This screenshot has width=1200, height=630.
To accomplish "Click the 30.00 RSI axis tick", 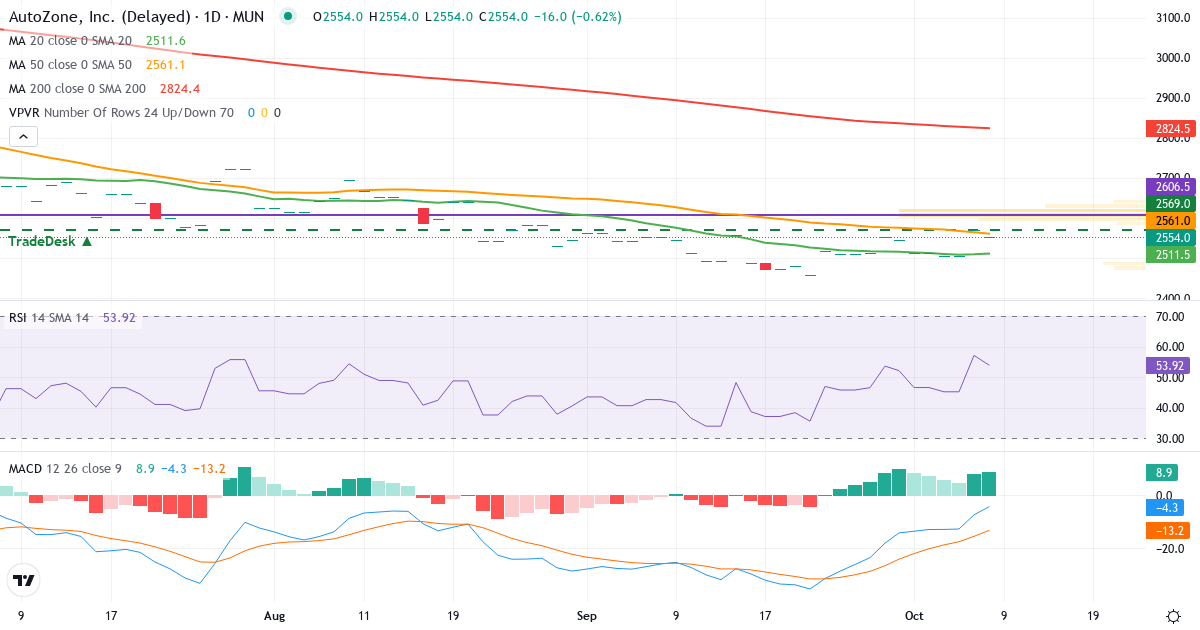I will pos(1171,438).
